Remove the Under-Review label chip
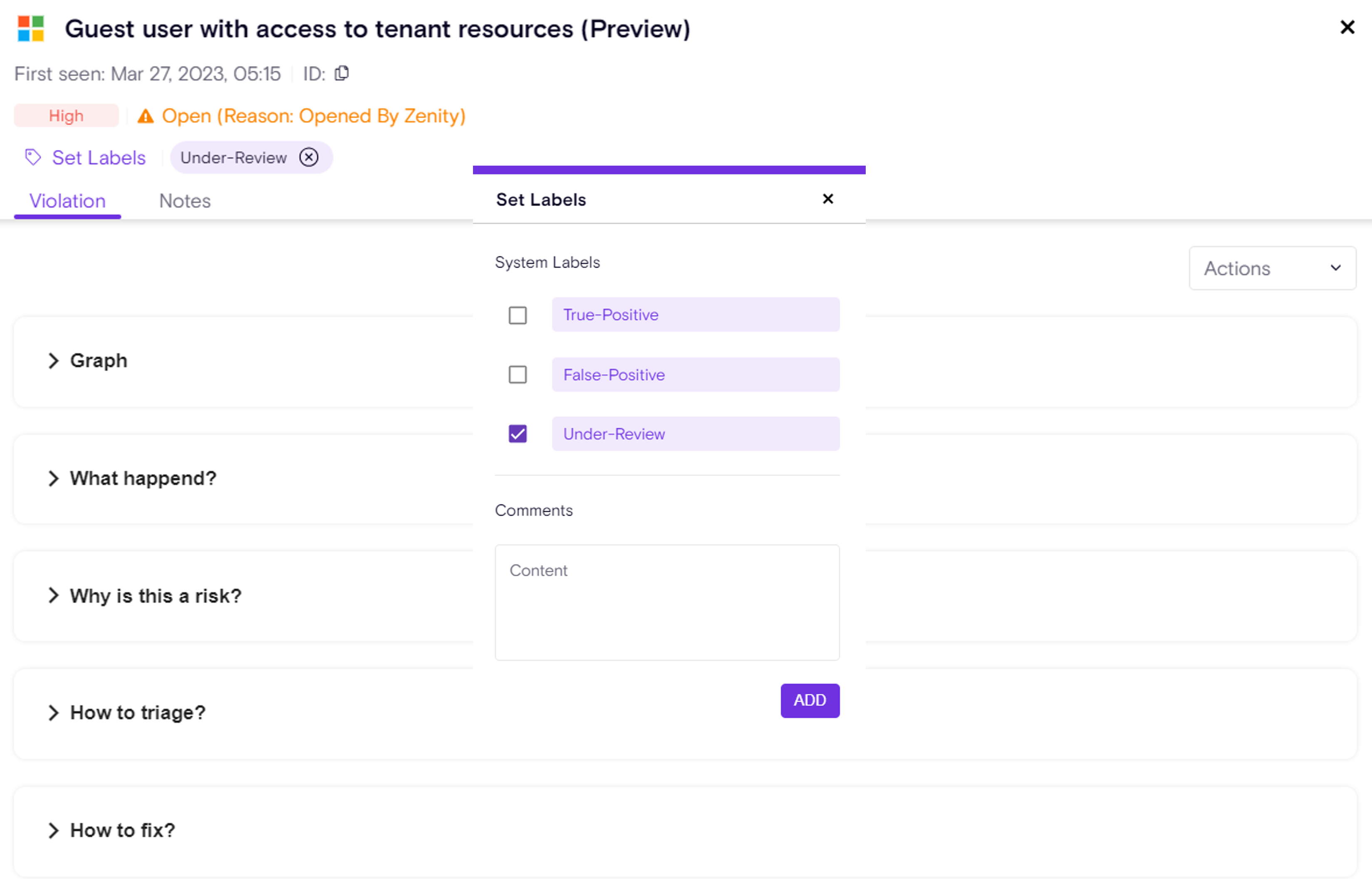The image size is (1372, 879). [x=309, y=157]
